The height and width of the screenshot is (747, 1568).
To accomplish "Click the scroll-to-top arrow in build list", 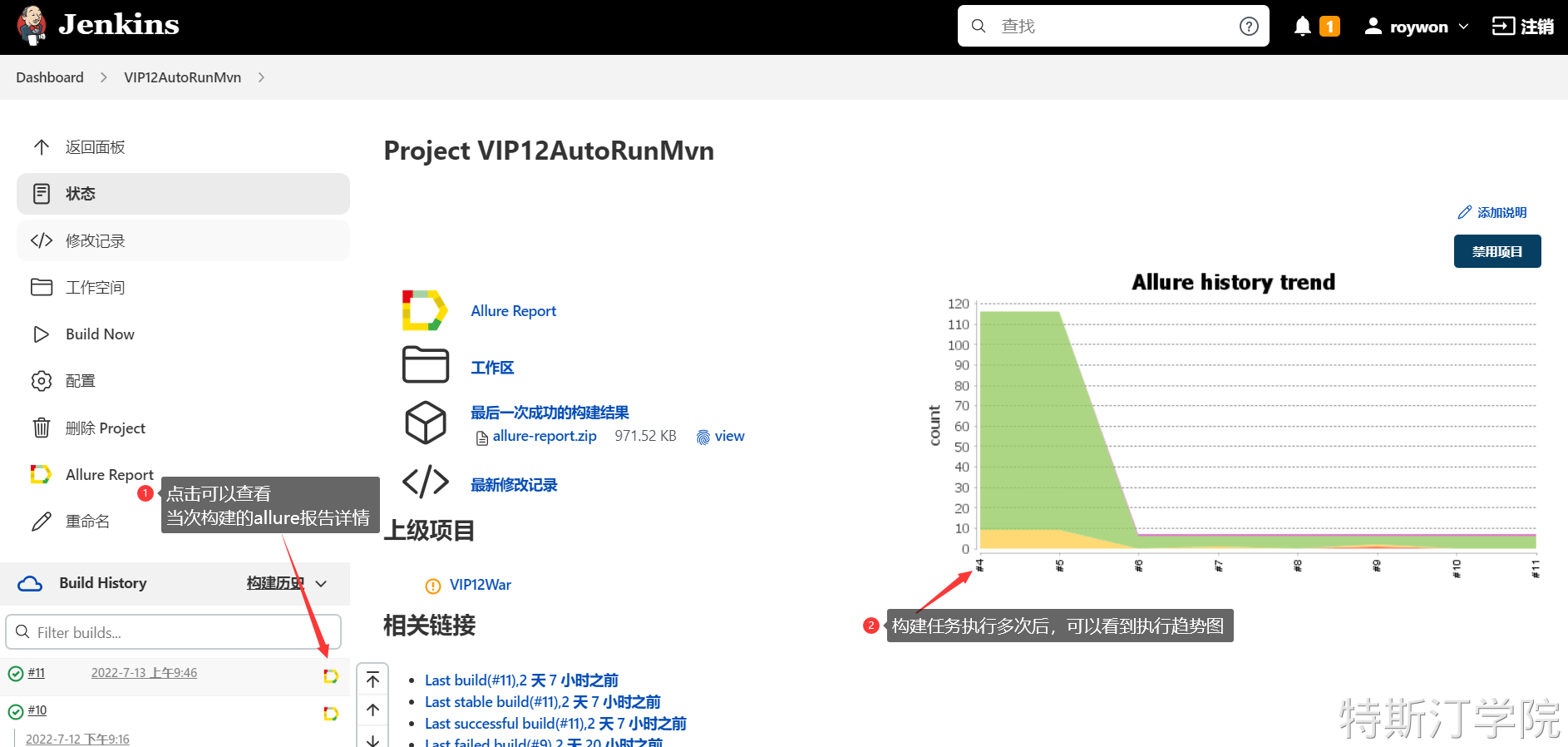I will pos(373,680).
